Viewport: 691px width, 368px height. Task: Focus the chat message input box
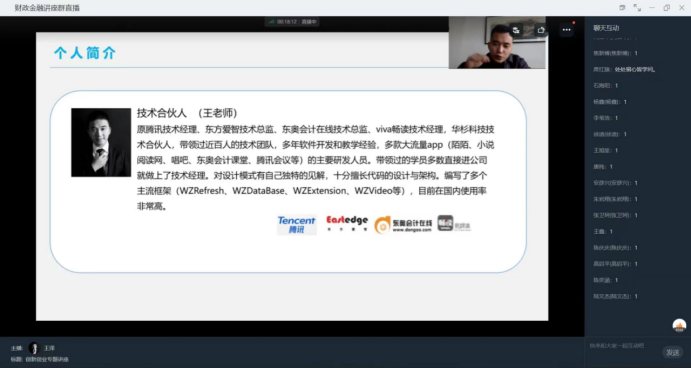(x=624, y=346)
